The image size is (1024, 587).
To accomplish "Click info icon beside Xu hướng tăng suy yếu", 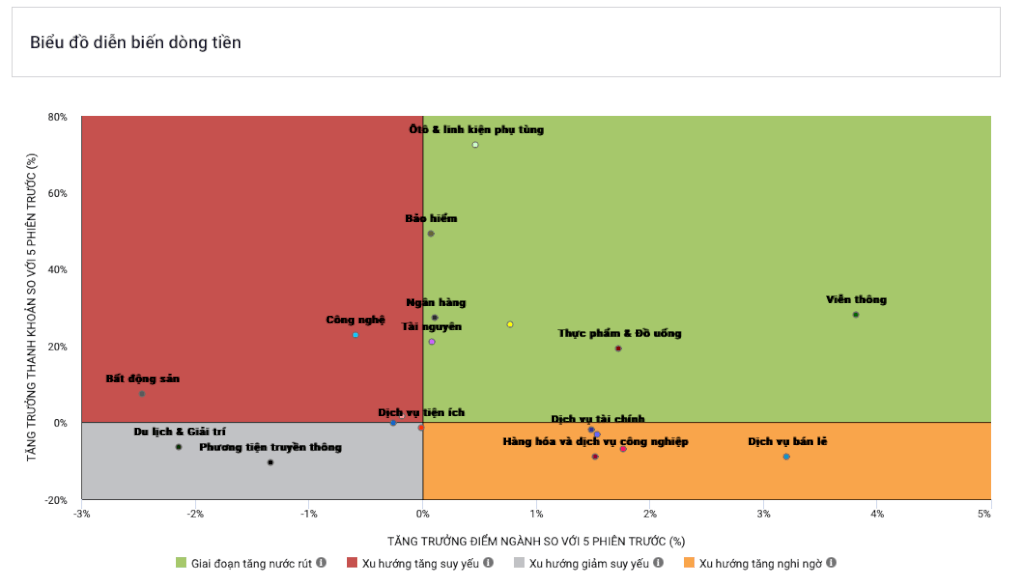I will coord(488,562).
